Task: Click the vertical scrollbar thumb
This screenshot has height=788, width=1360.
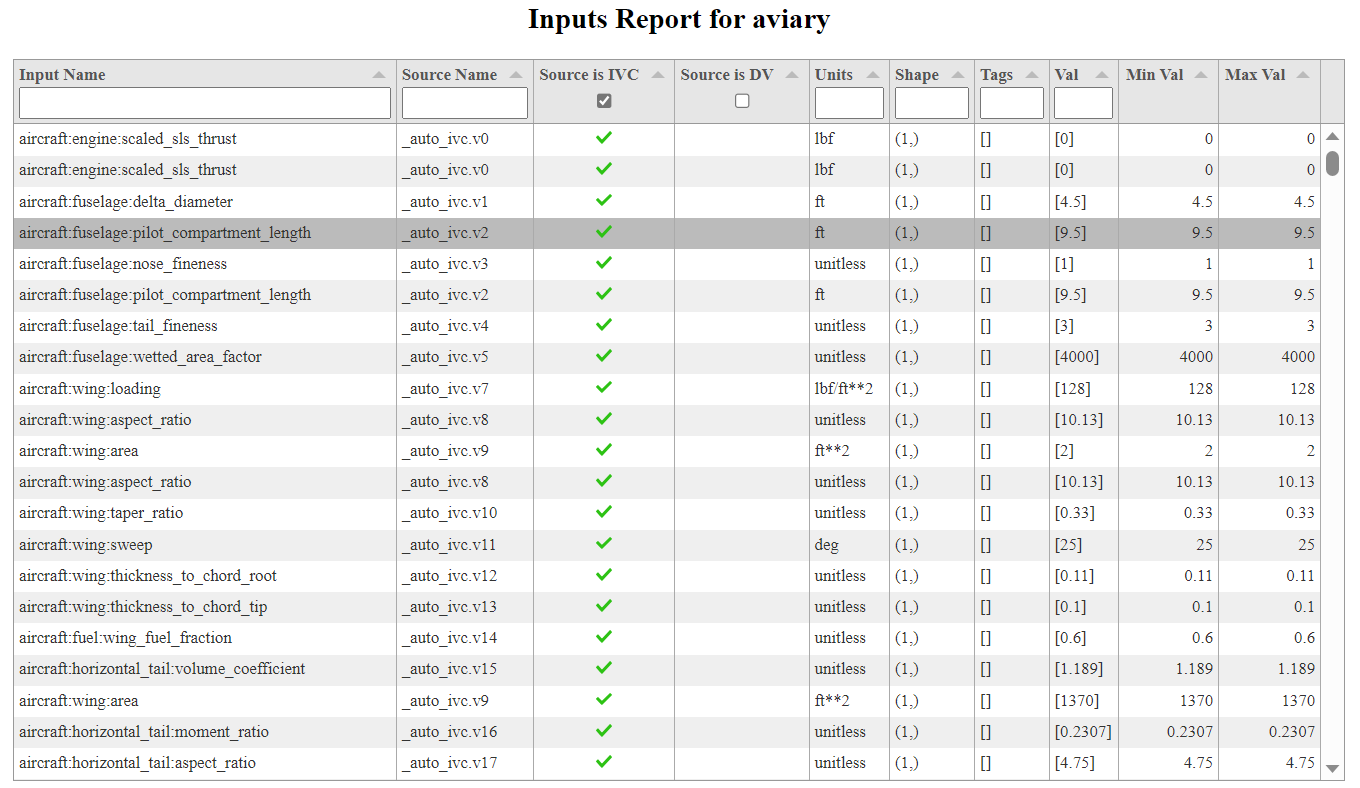Action: (1333, 163)
